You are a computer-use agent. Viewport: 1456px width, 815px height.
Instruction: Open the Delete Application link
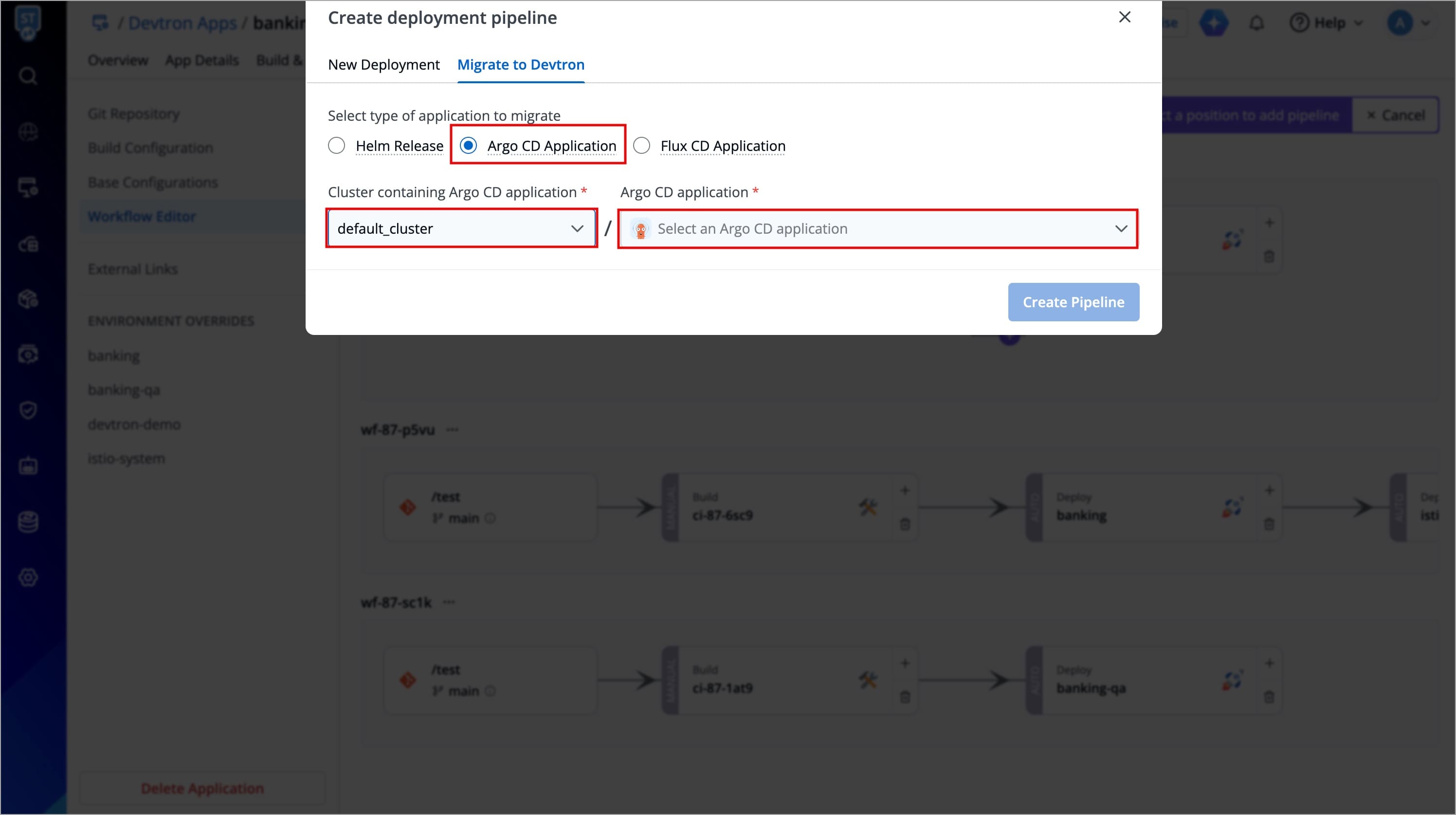(202, 788)
